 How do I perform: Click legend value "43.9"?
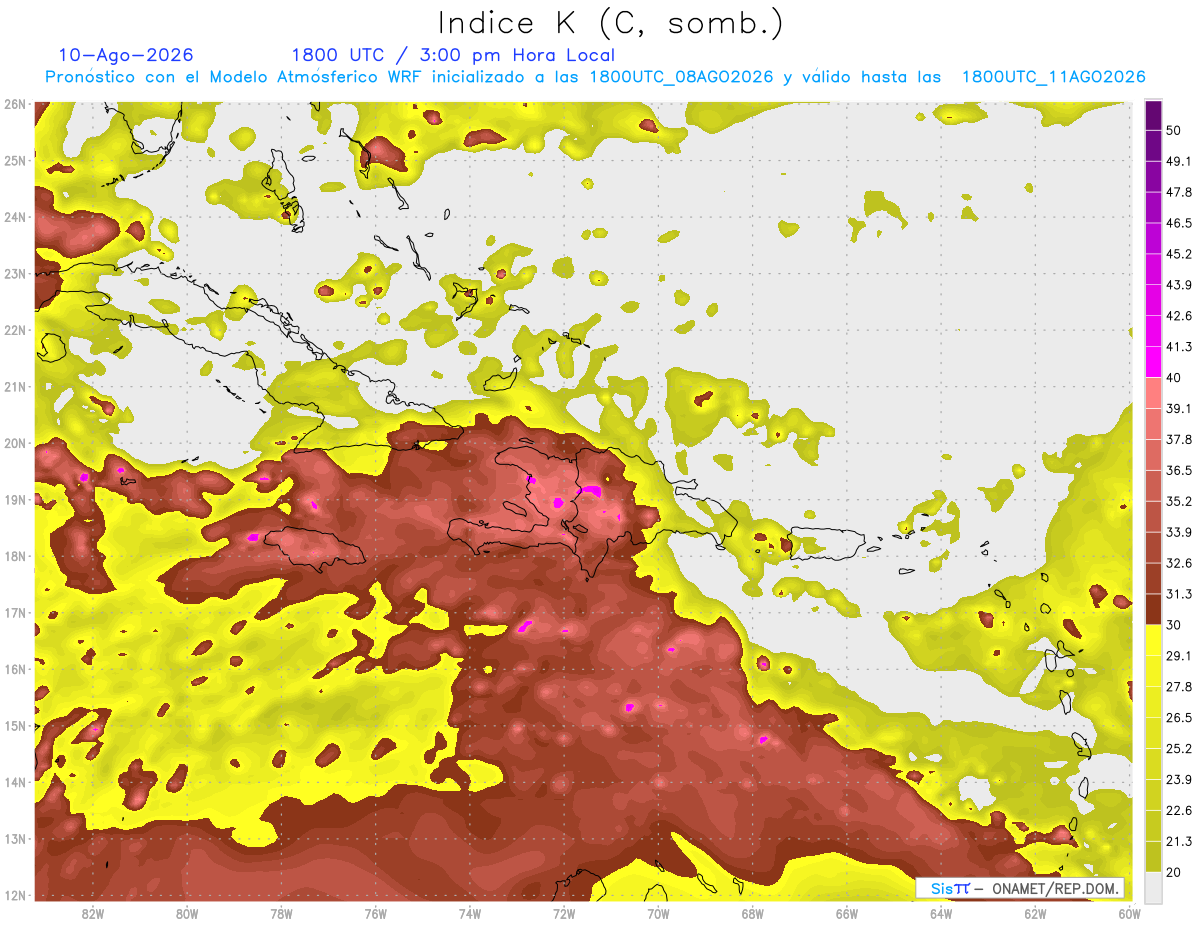pos(1178,285)
